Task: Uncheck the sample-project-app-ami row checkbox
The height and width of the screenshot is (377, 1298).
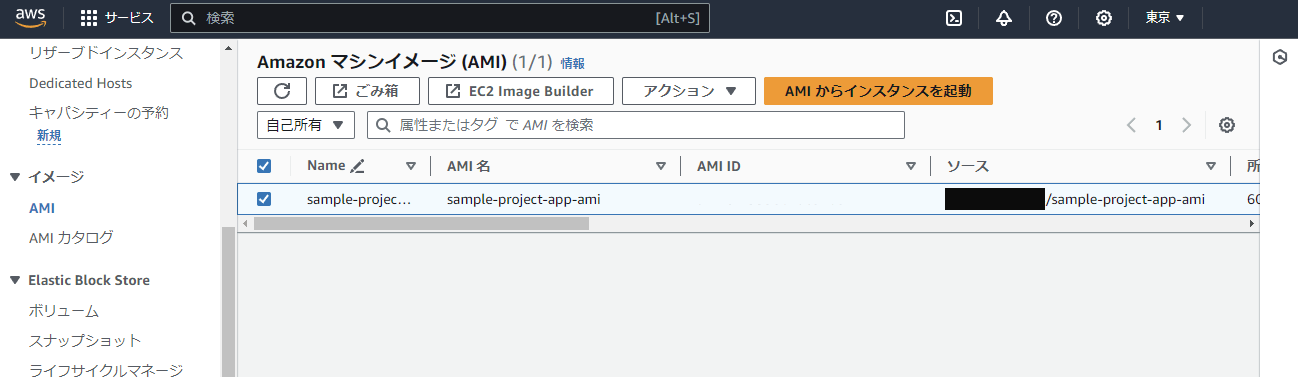Action: (x=264, y=199)
